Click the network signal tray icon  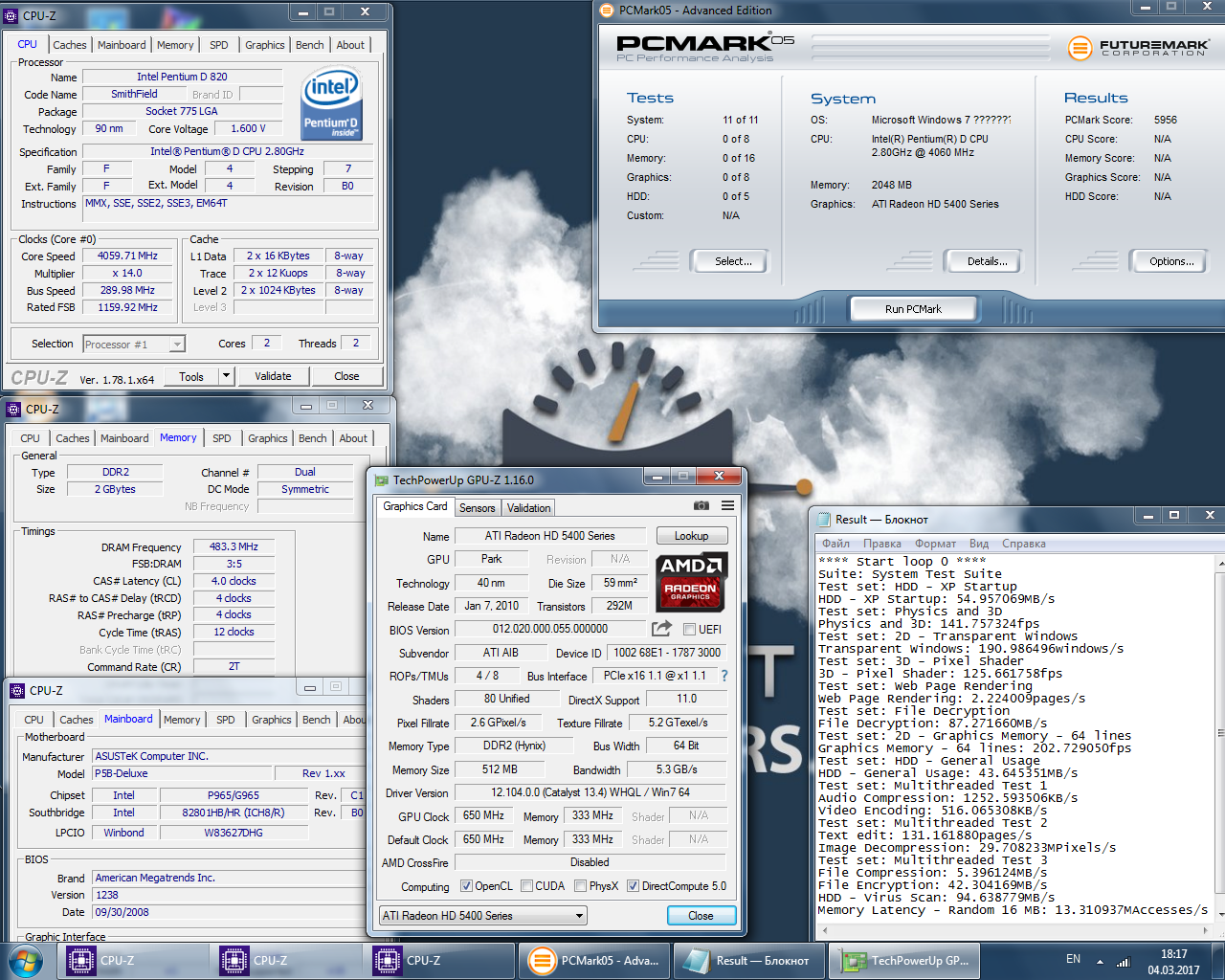point(1124,961)
